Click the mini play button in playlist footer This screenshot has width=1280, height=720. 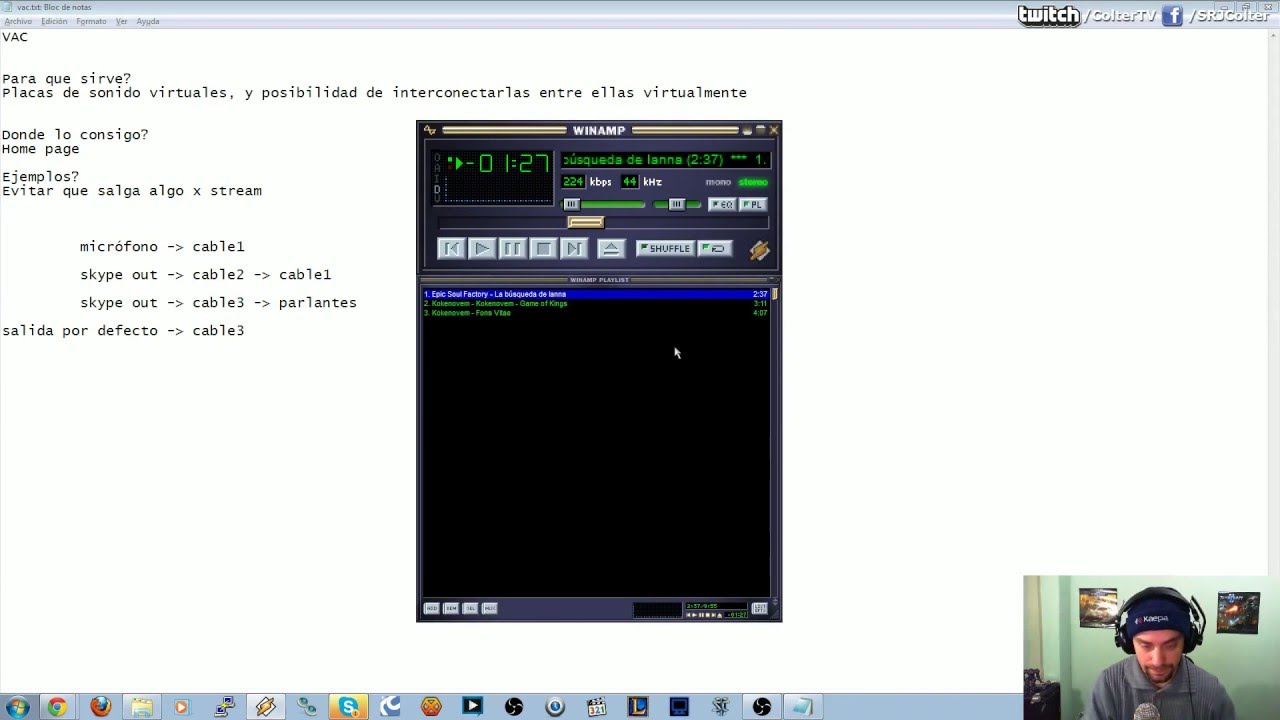(x=696, y=614)
